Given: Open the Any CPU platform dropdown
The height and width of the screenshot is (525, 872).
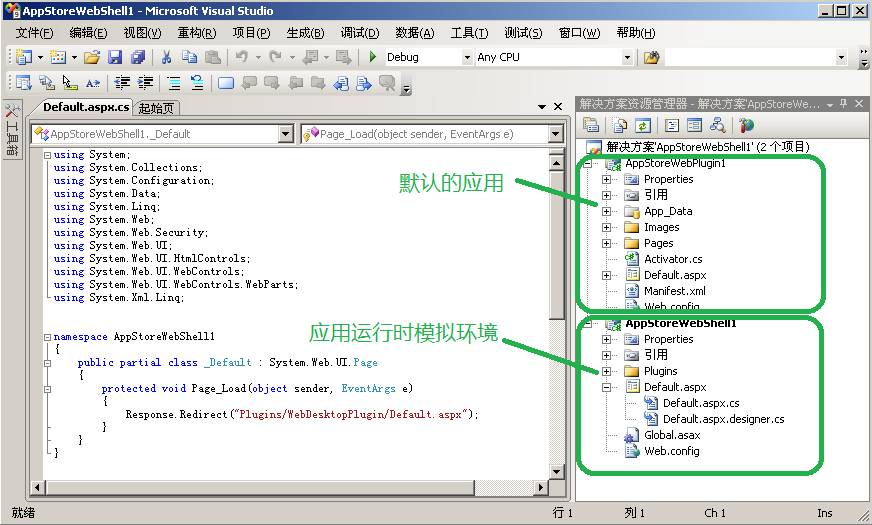Looking at the screenshot, I should [x=627, y=57].
